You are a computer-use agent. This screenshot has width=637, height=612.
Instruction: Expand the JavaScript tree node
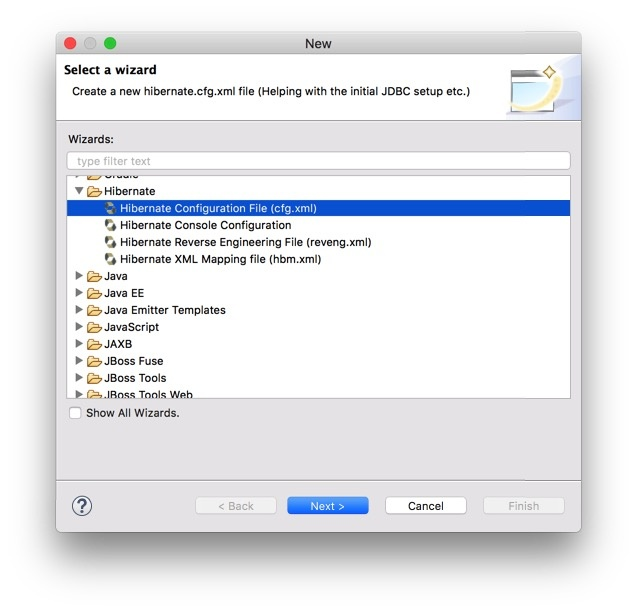click(79, 326)
